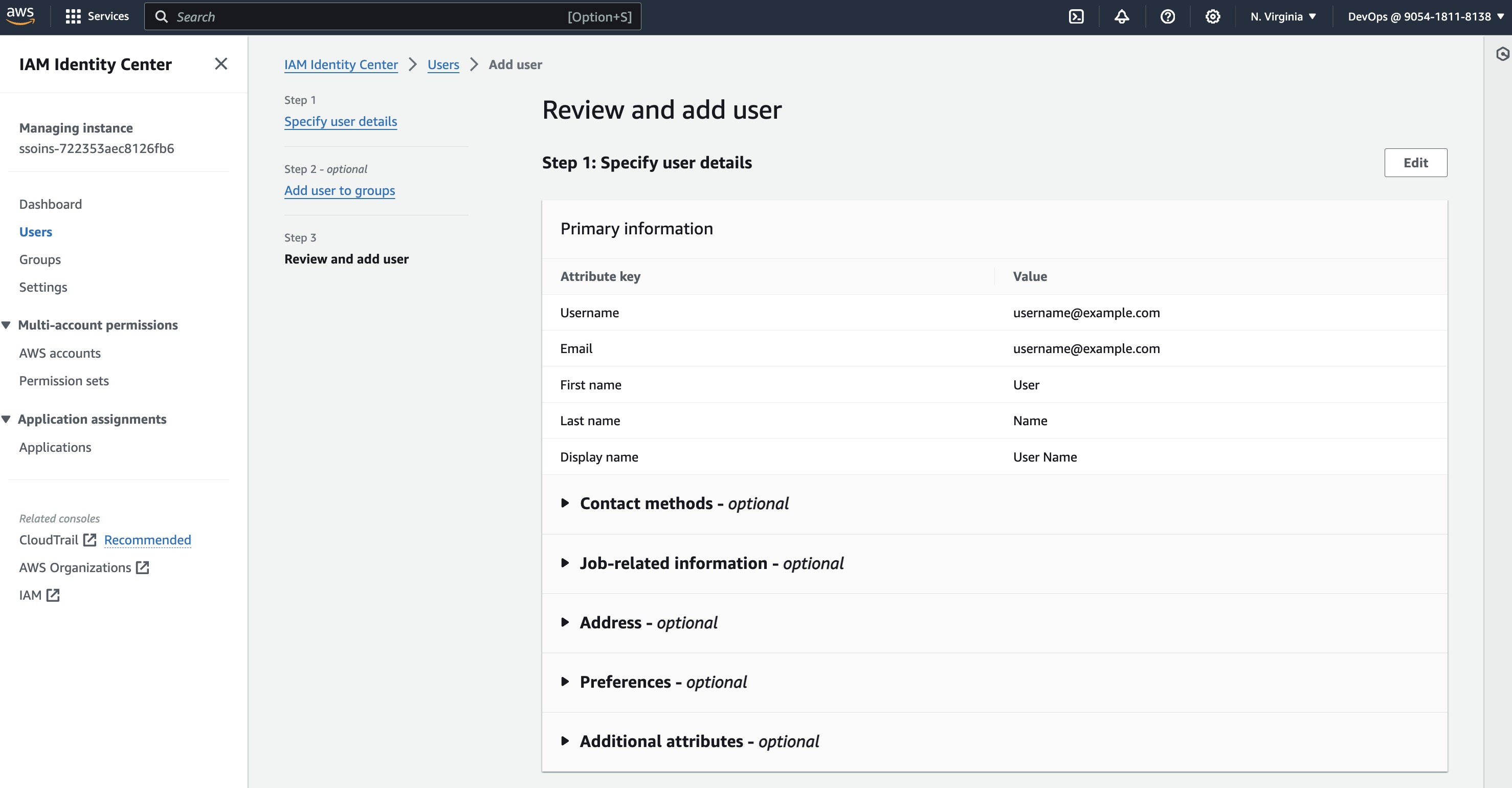Image resolution: width=1512 pixels, height=788 pixels.
Task: Open the notifications bell icon
Action: click(x=1122, y=16)
